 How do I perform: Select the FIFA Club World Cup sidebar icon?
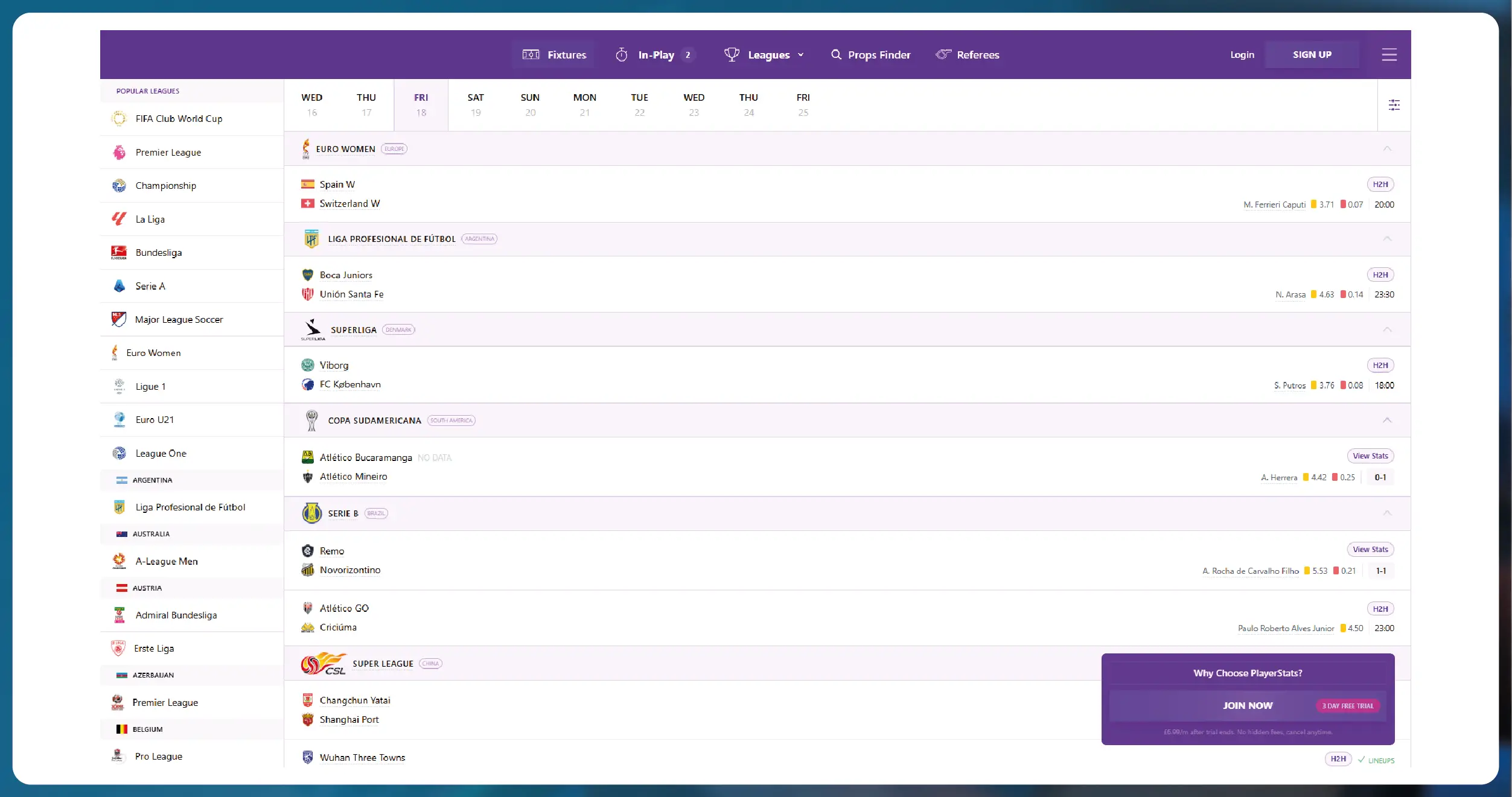pos(119,118)
